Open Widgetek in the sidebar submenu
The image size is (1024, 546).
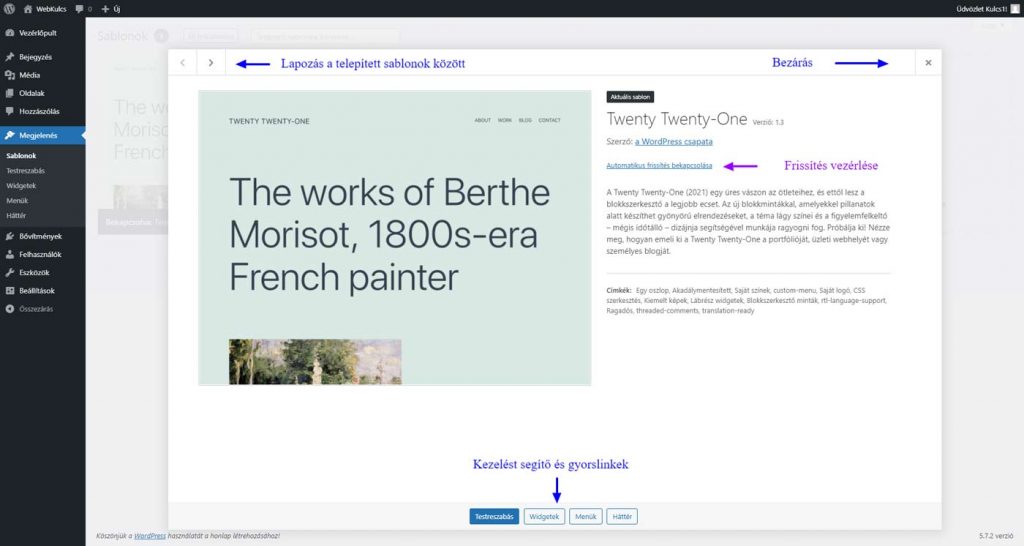click(21, 185)
